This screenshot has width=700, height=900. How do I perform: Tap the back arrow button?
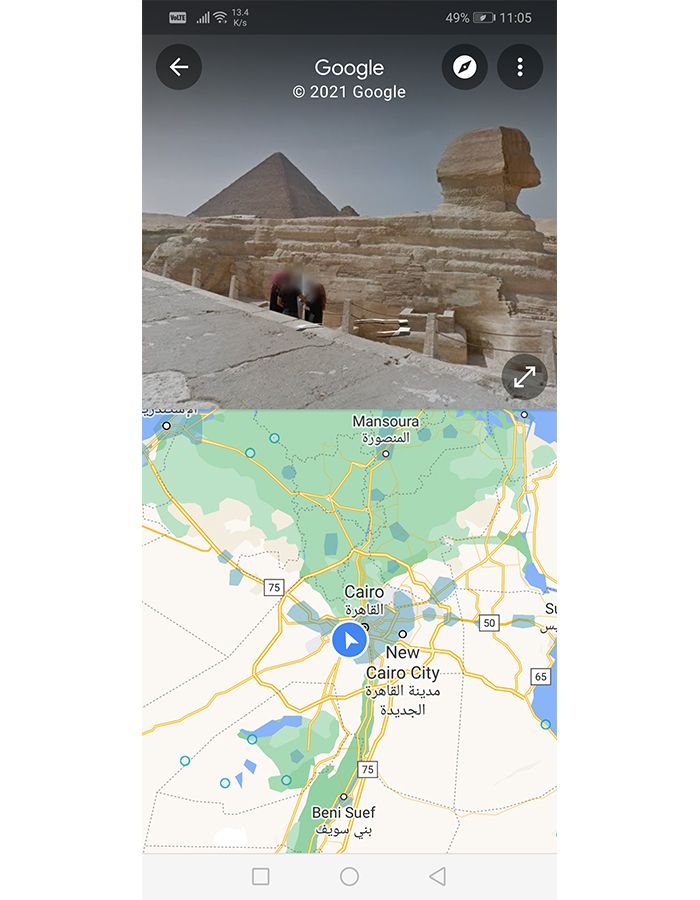[178, 67]
